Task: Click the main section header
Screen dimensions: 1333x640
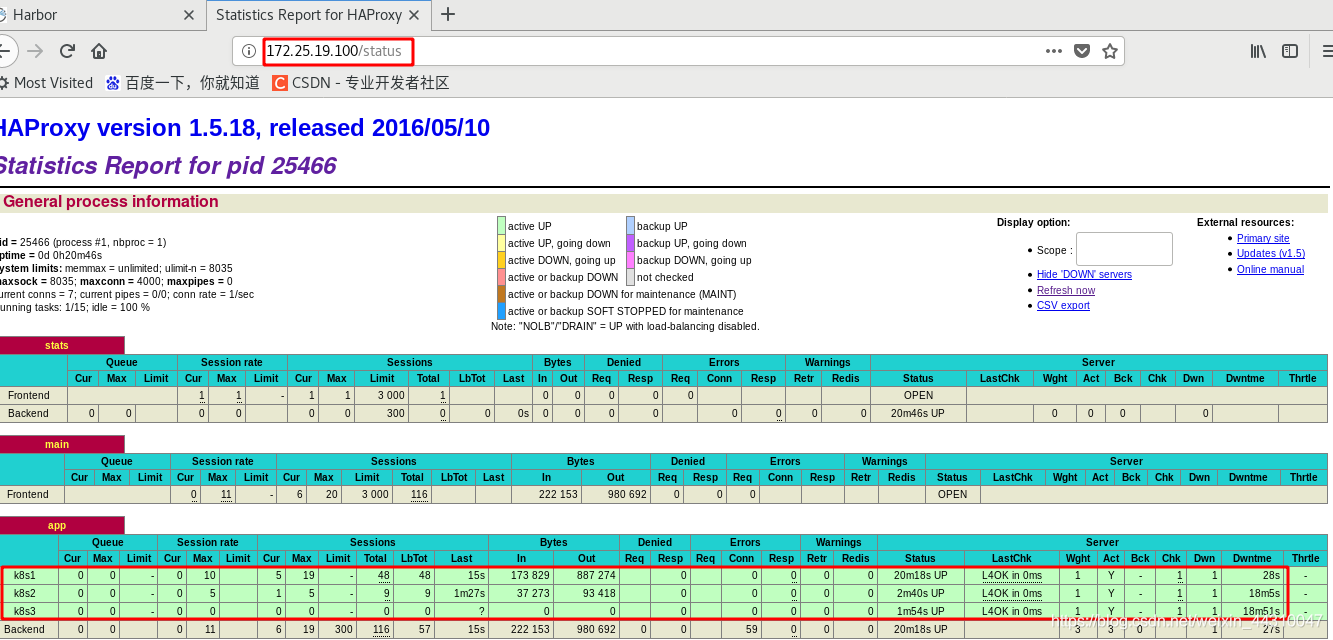Action: click(x=57, y=444)
